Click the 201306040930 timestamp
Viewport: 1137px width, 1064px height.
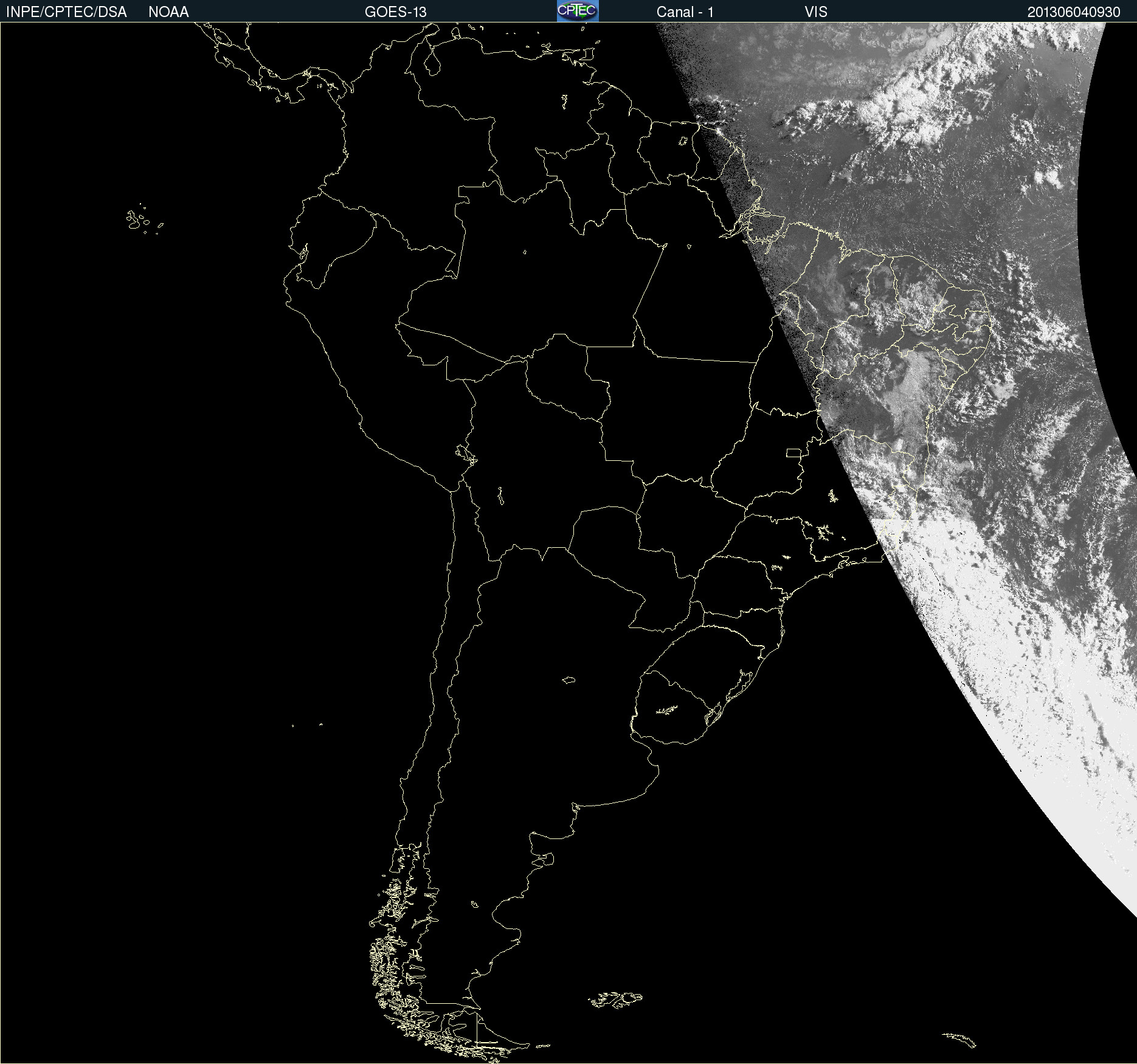[1074, 12]
